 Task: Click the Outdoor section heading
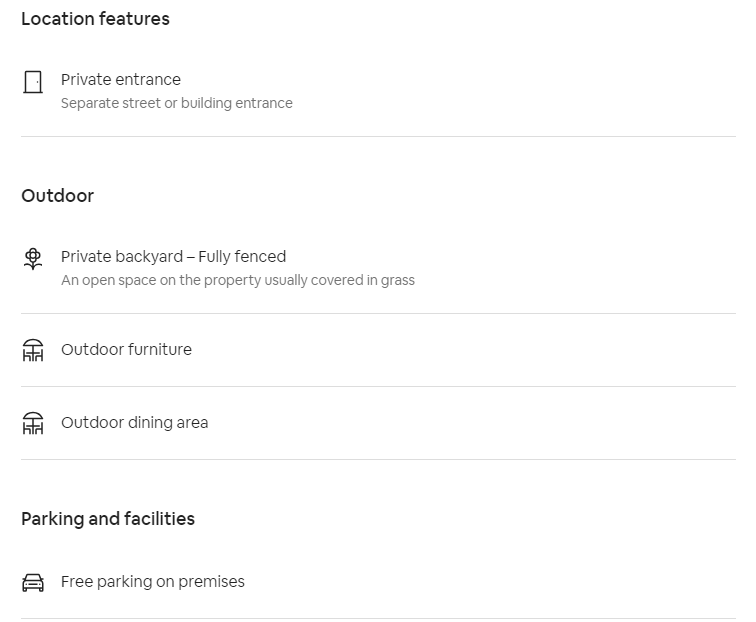[x=57, y=196]
